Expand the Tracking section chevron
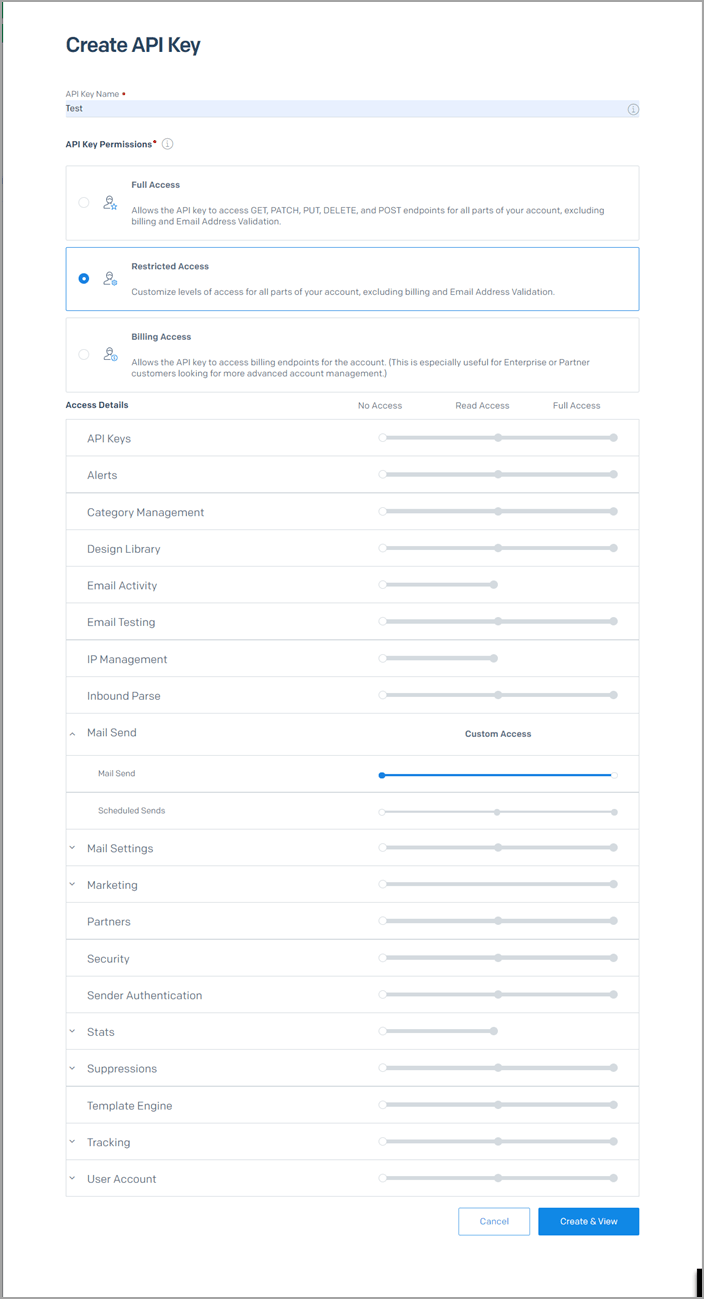This screenshot has height=1299, width=704. coord(72,1142)
